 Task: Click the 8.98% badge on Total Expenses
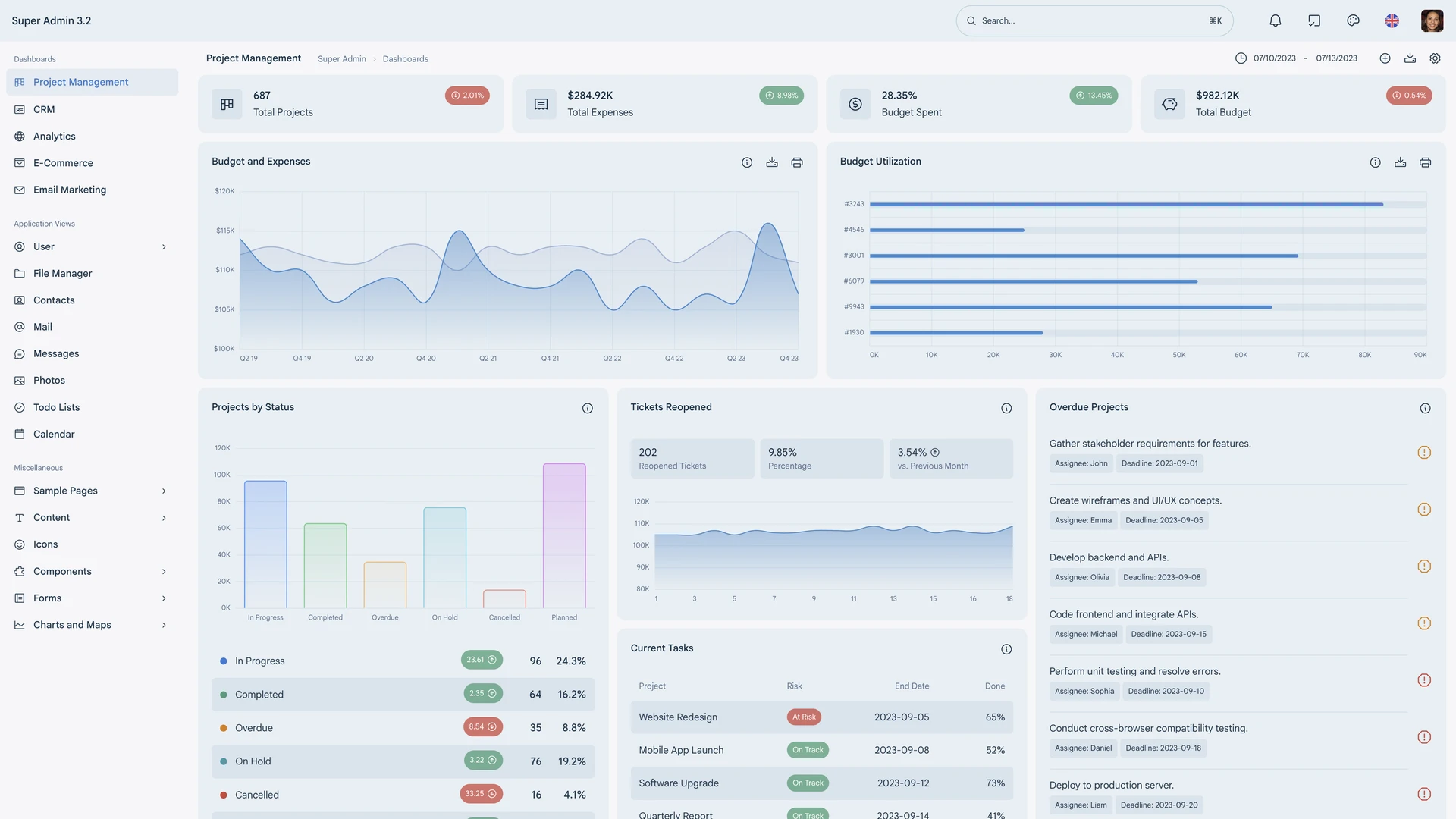pos(781,96)
